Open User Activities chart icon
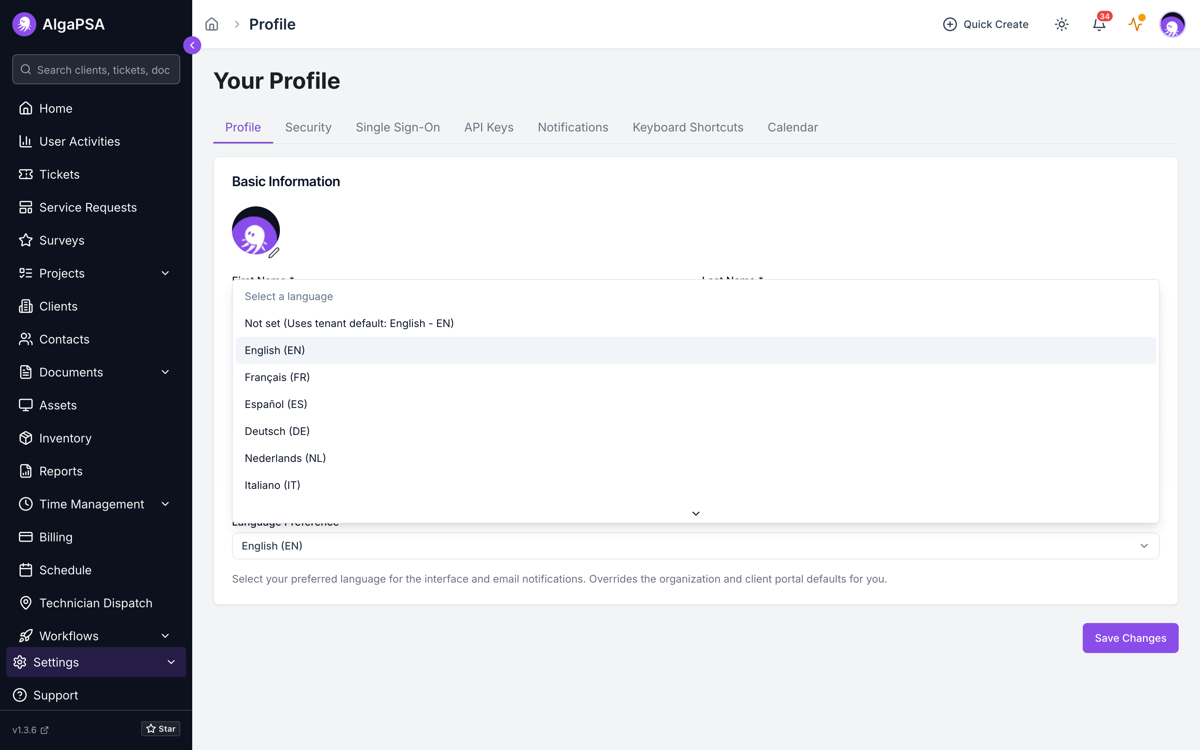1200x750 pixels. [x=26, y=141]
